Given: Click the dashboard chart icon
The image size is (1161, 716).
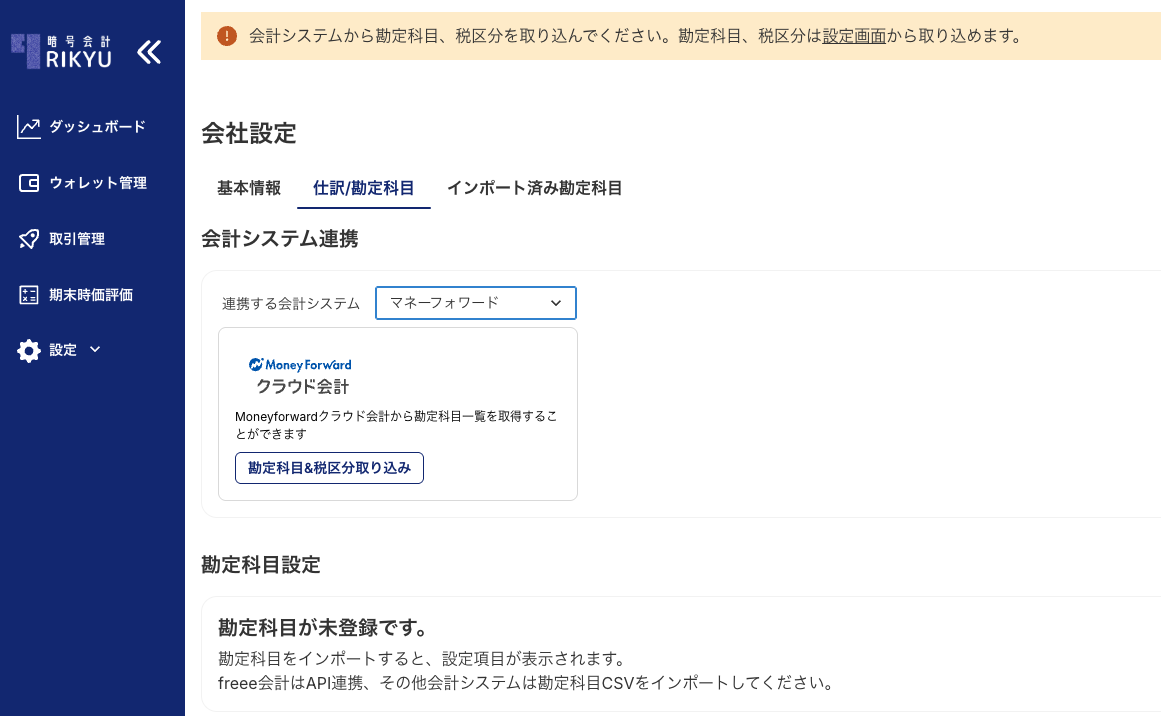Looking at the screenshot, I should 29,127.
